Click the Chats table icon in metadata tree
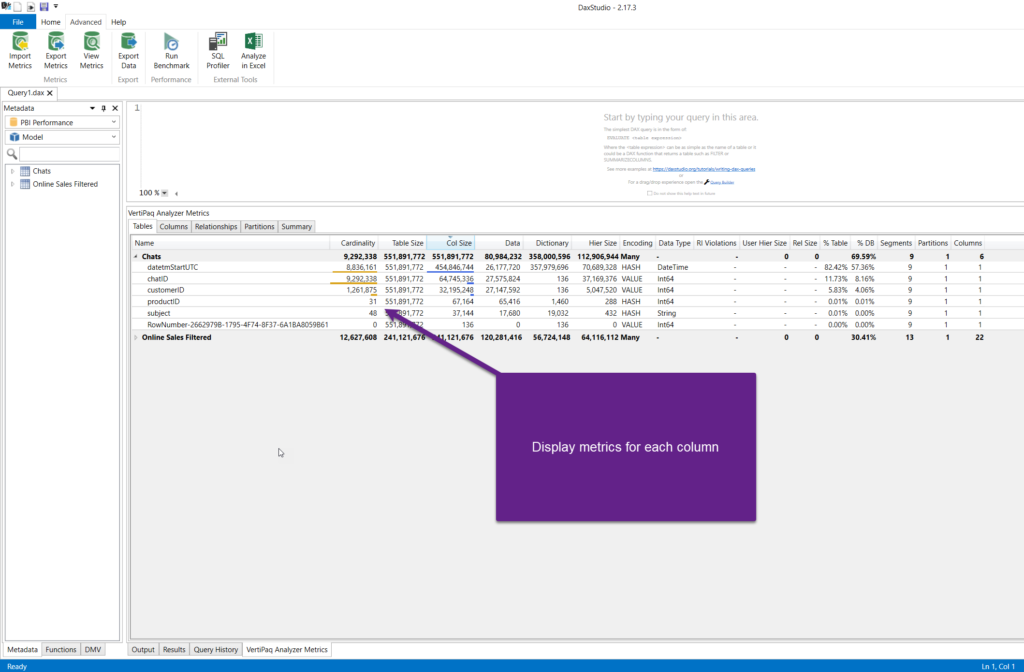1024x672 pixels. point(25,171)
